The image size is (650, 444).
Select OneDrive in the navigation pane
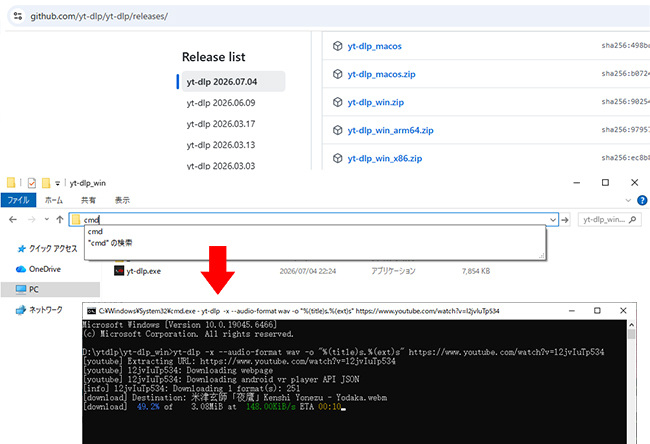45,269
